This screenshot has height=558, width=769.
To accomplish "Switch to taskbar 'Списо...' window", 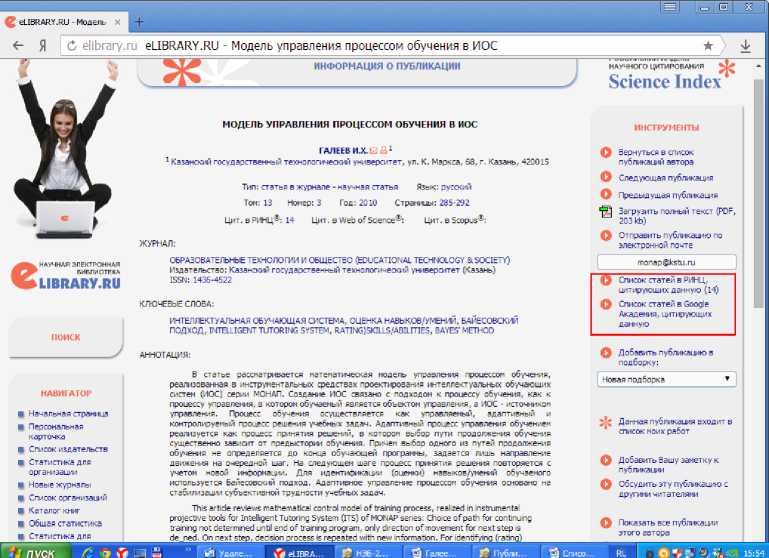I will pyautogui.click(x=570, y=553).
